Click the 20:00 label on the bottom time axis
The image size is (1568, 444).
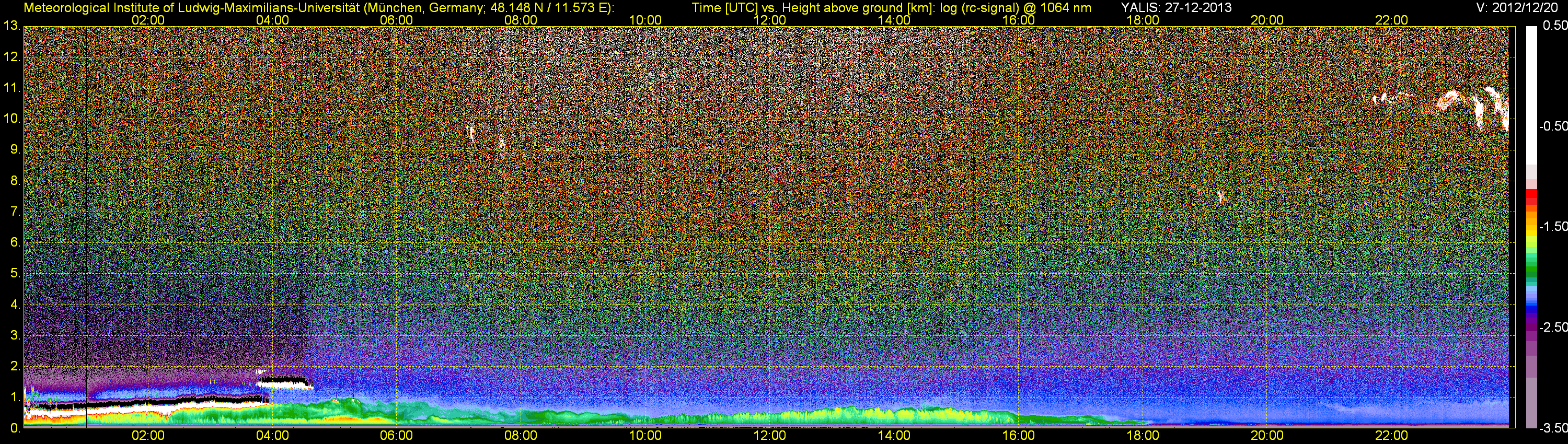(x=1267, y=436)
